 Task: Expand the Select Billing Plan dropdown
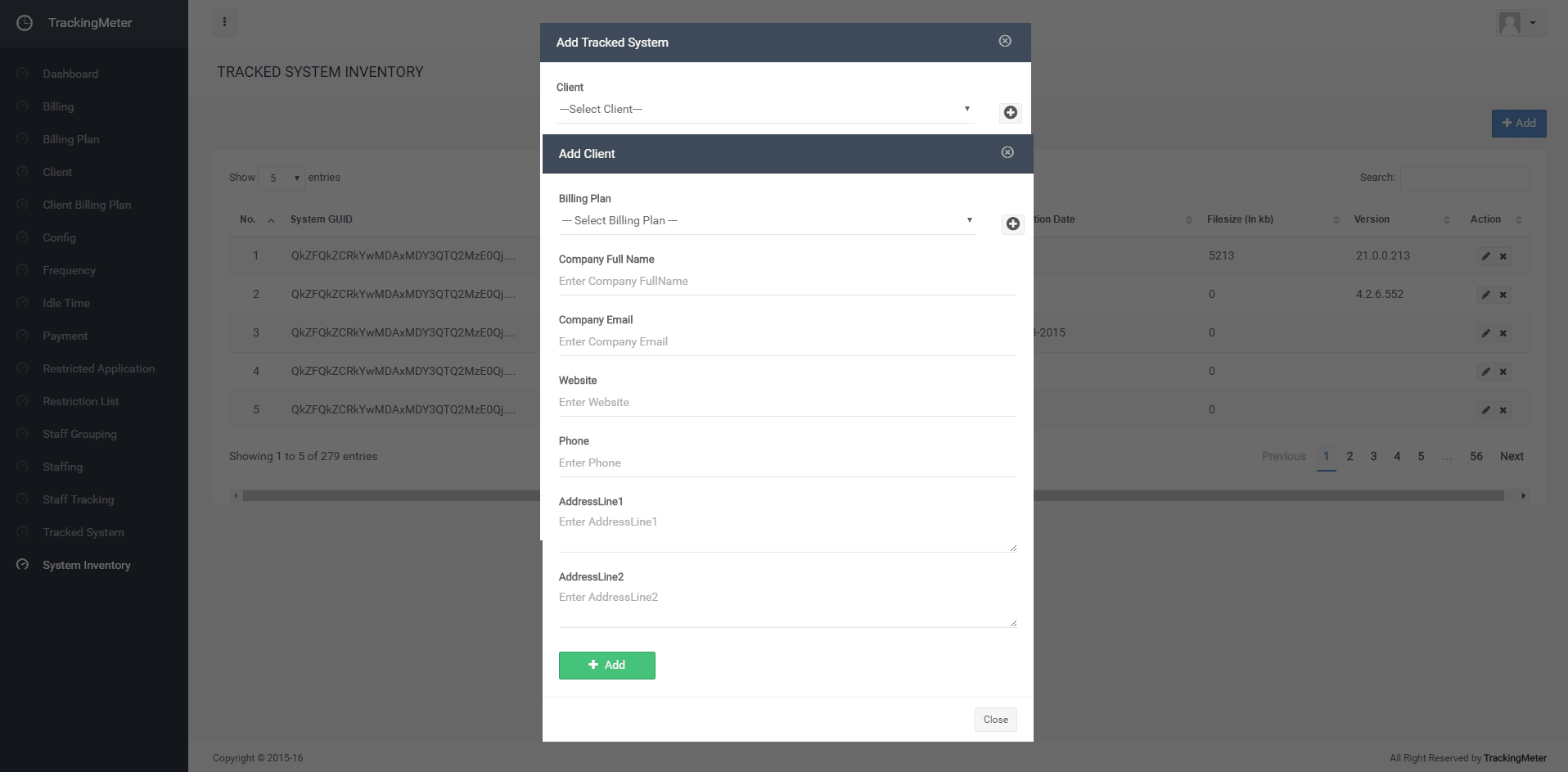coord(767,221)
